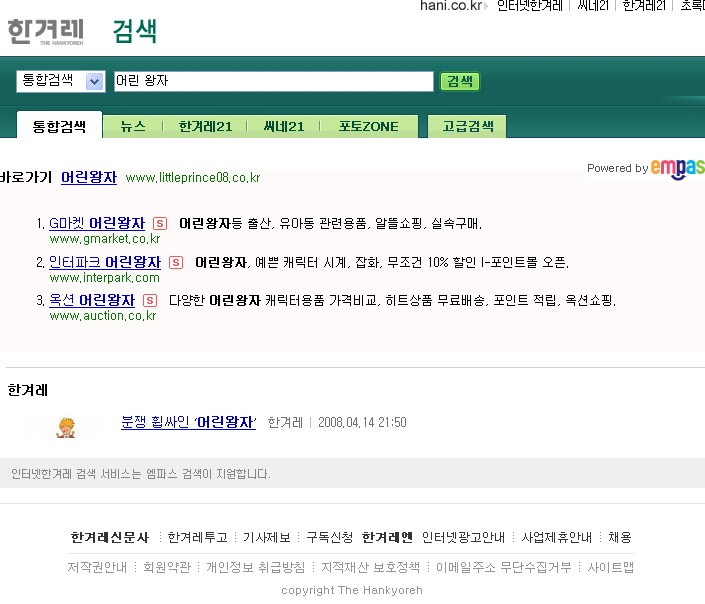Click the green 검색 button
The height and width of the screenshot is (604, 705).
[460, 81]
